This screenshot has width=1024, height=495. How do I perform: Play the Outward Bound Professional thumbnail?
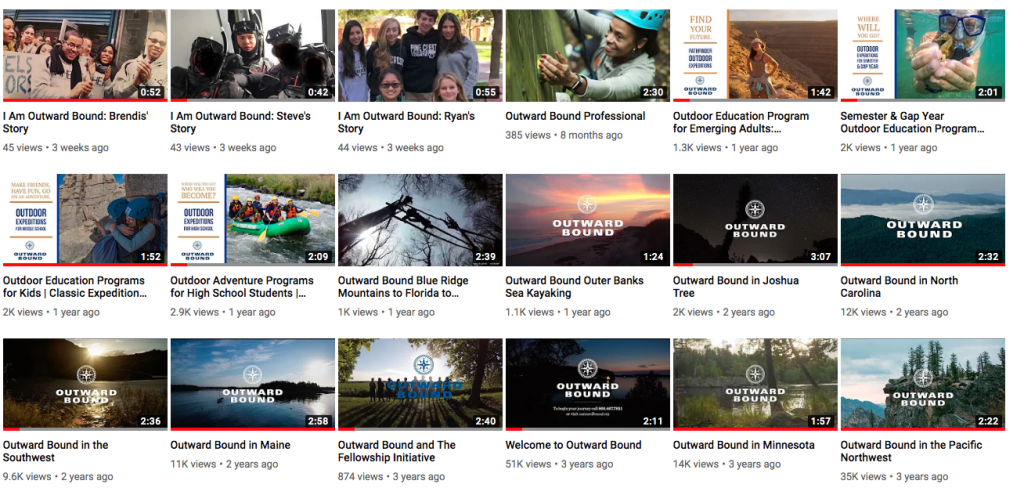pos(588,55)
